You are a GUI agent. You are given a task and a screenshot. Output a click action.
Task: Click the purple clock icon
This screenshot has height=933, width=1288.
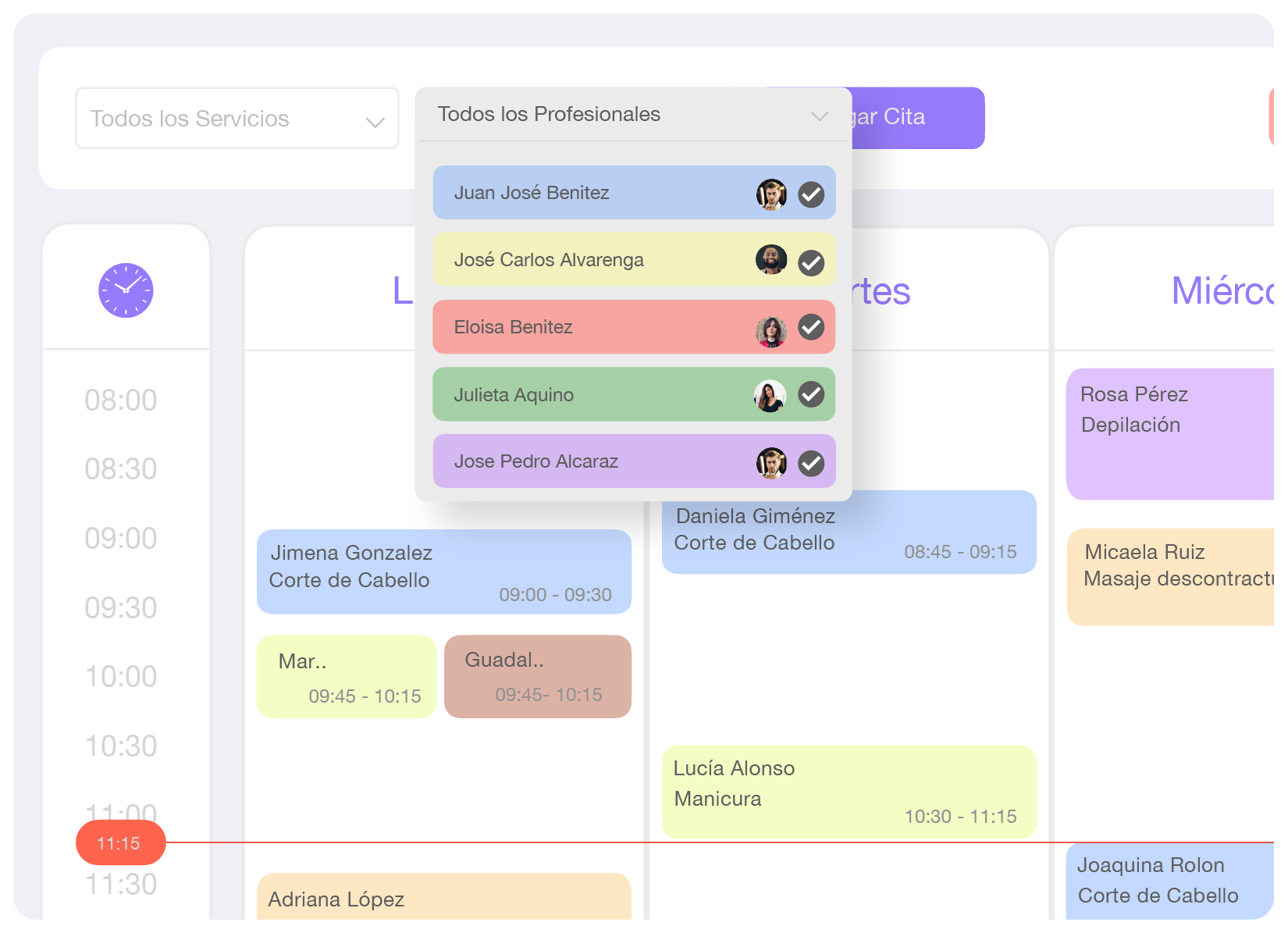pos(126,290)
